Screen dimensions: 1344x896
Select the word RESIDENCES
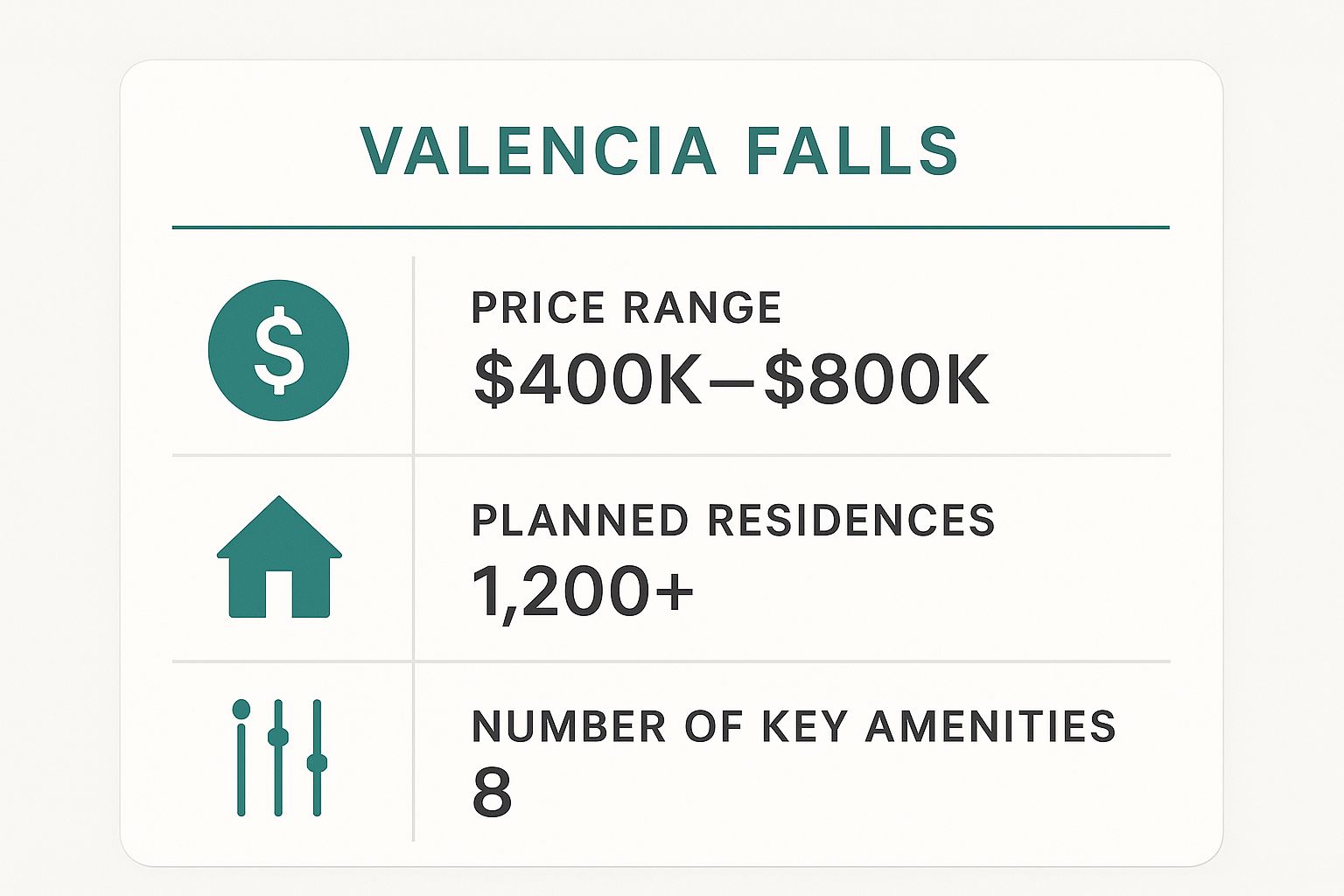(850, 520)
